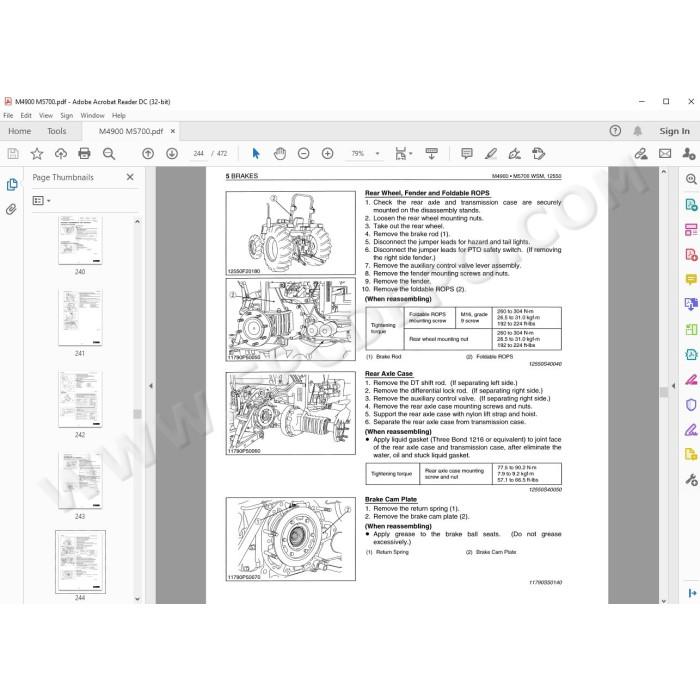Viewport: 700px width, 700px height.
Task: Open the zoom percentage dropdown
Action: click(x=377, y=154)
